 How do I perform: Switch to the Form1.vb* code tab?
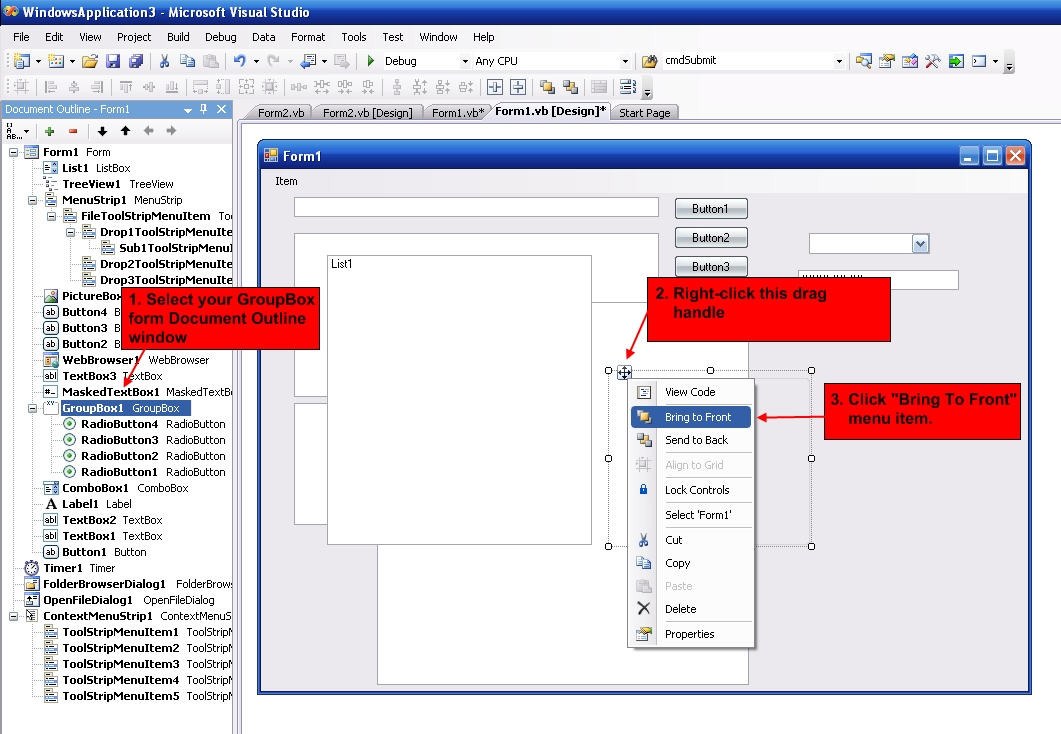tap(457, 113)
